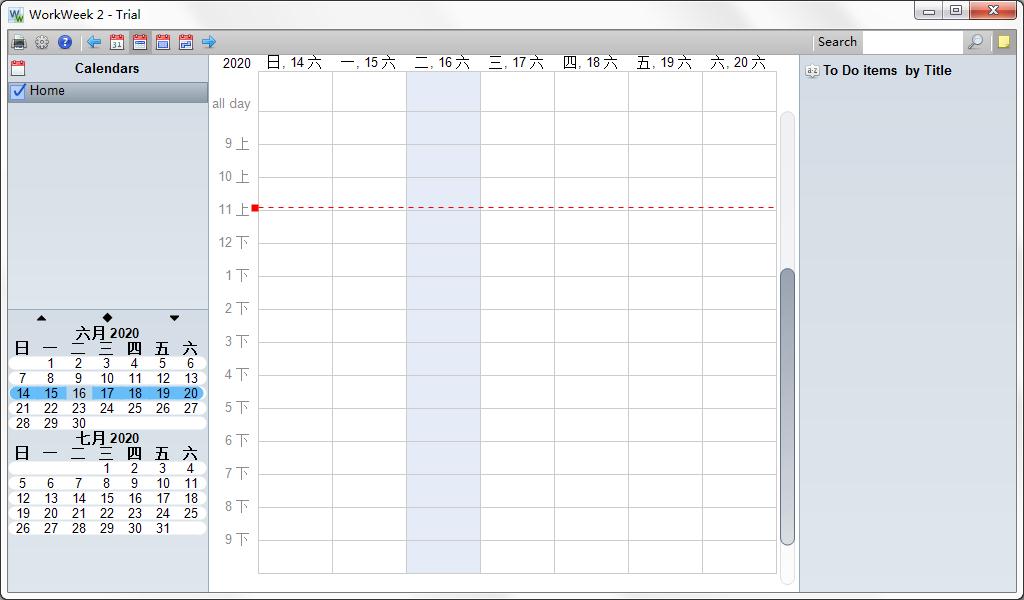Click the print icon in toolbar
This screenshot has height=600, width=1024.
(19, 42)
